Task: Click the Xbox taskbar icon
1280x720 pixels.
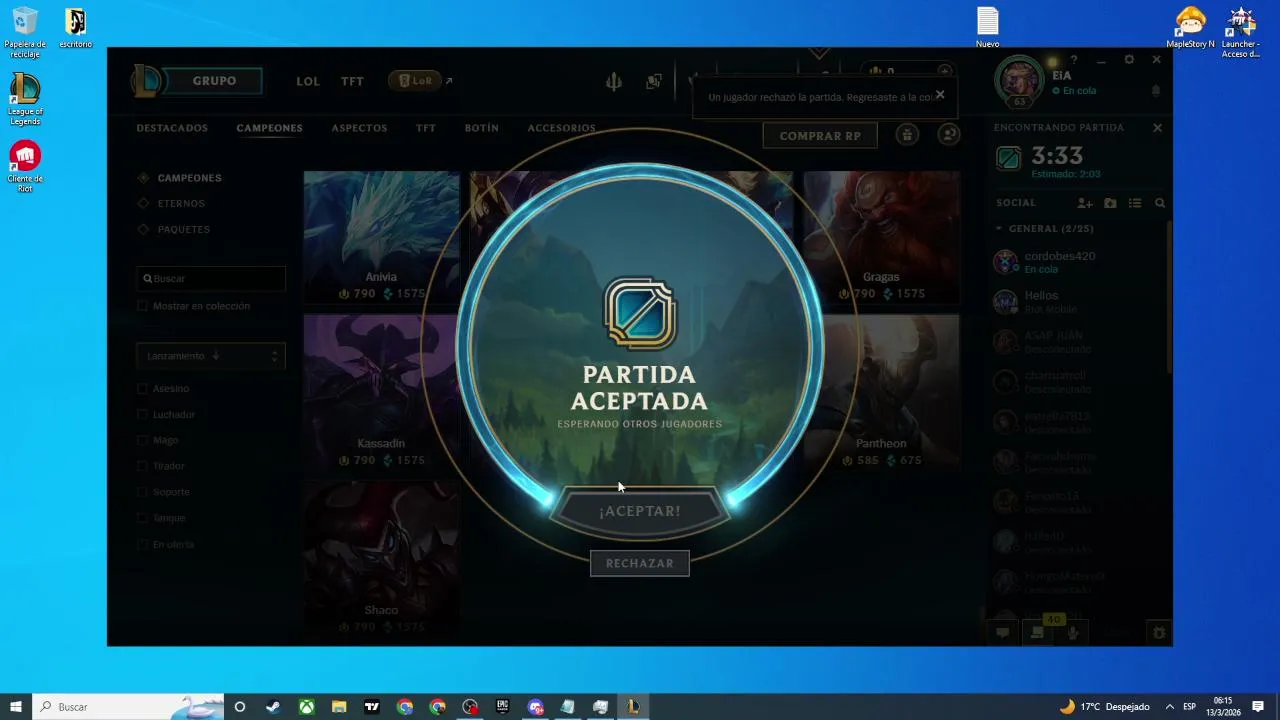Action: (x=306, y=707)
